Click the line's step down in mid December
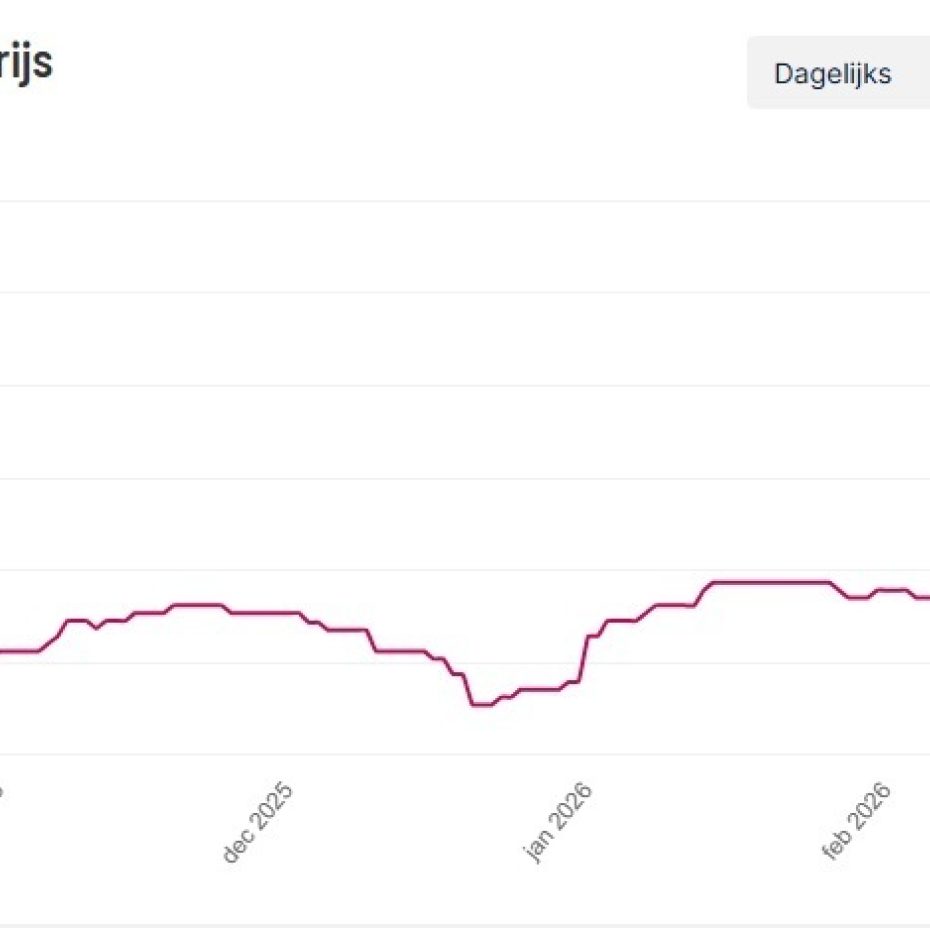Viewport: 930px width, 930px height. tap(372, 640)
